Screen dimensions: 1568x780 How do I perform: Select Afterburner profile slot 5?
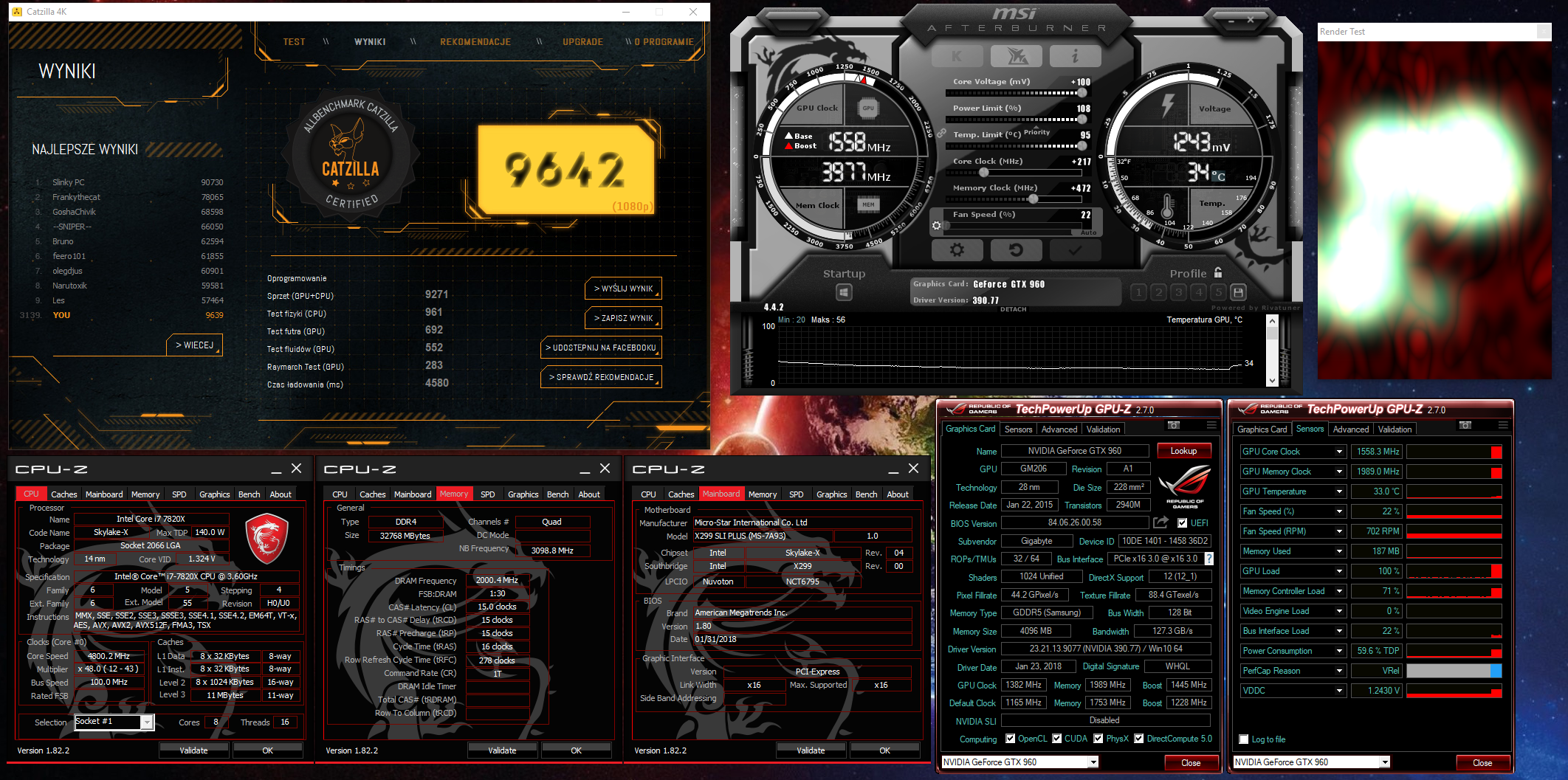[x=1219, y=292]
